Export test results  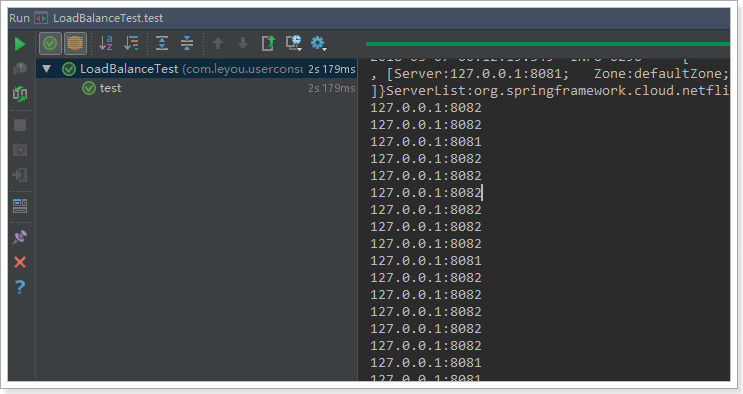click(x=268, y=43)
